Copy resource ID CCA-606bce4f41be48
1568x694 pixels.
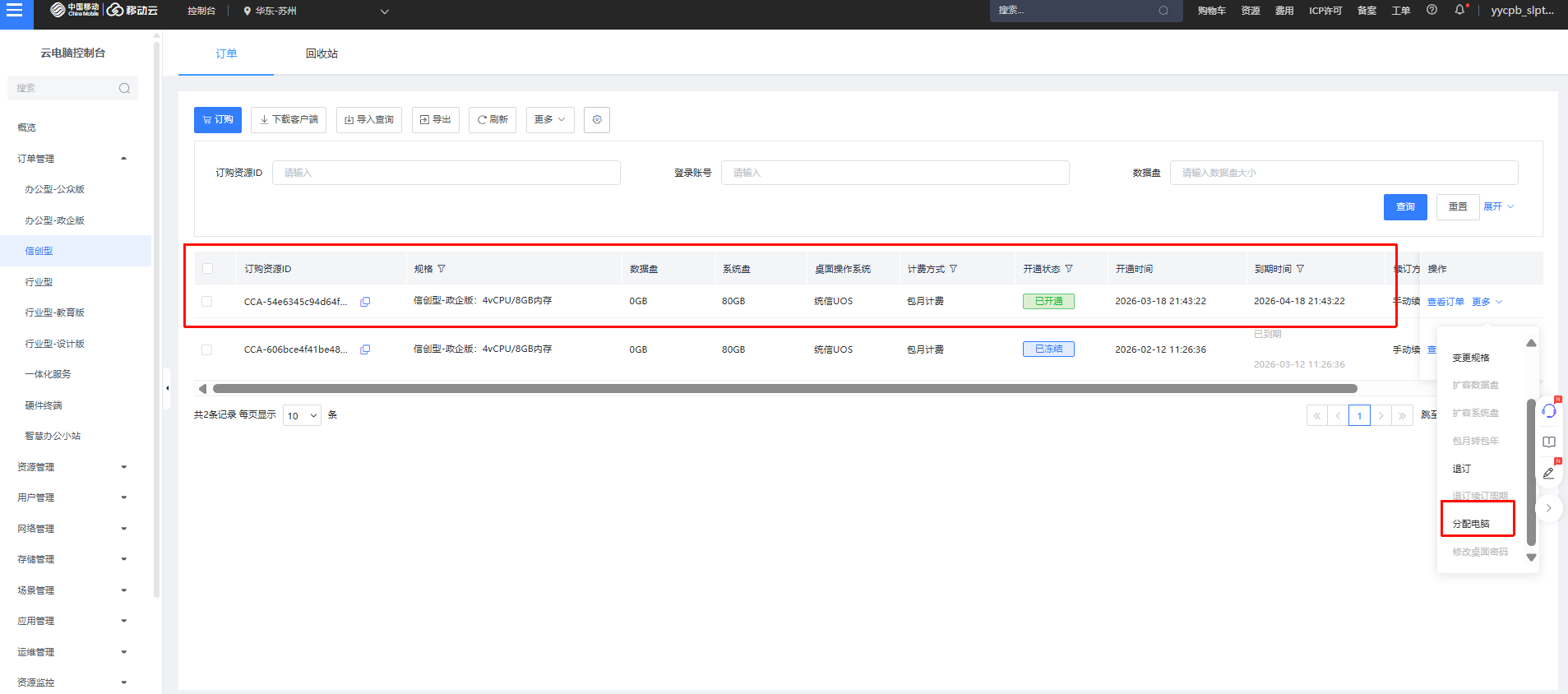(365, 349)
